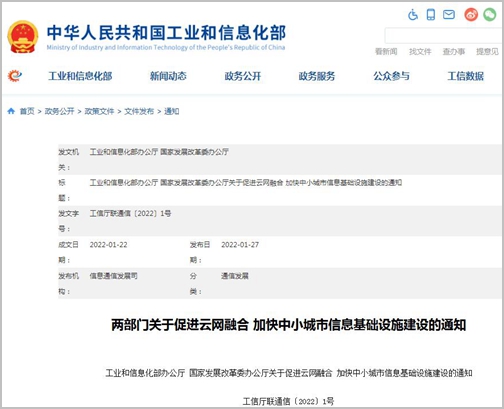Open the 新闻动态 navigation menu

168,76
